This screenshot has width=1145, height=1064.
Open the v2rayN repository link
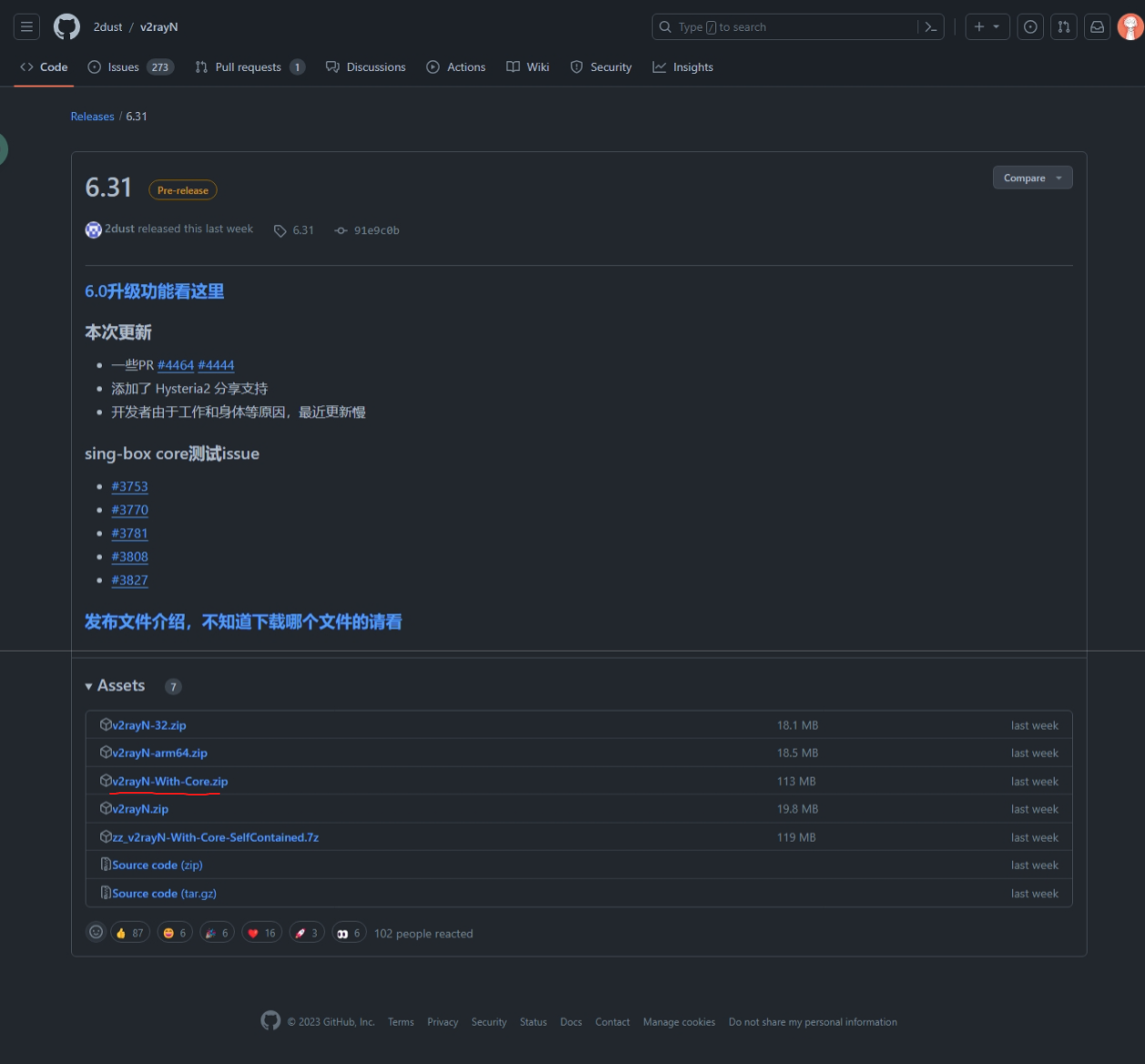point(159,27)
